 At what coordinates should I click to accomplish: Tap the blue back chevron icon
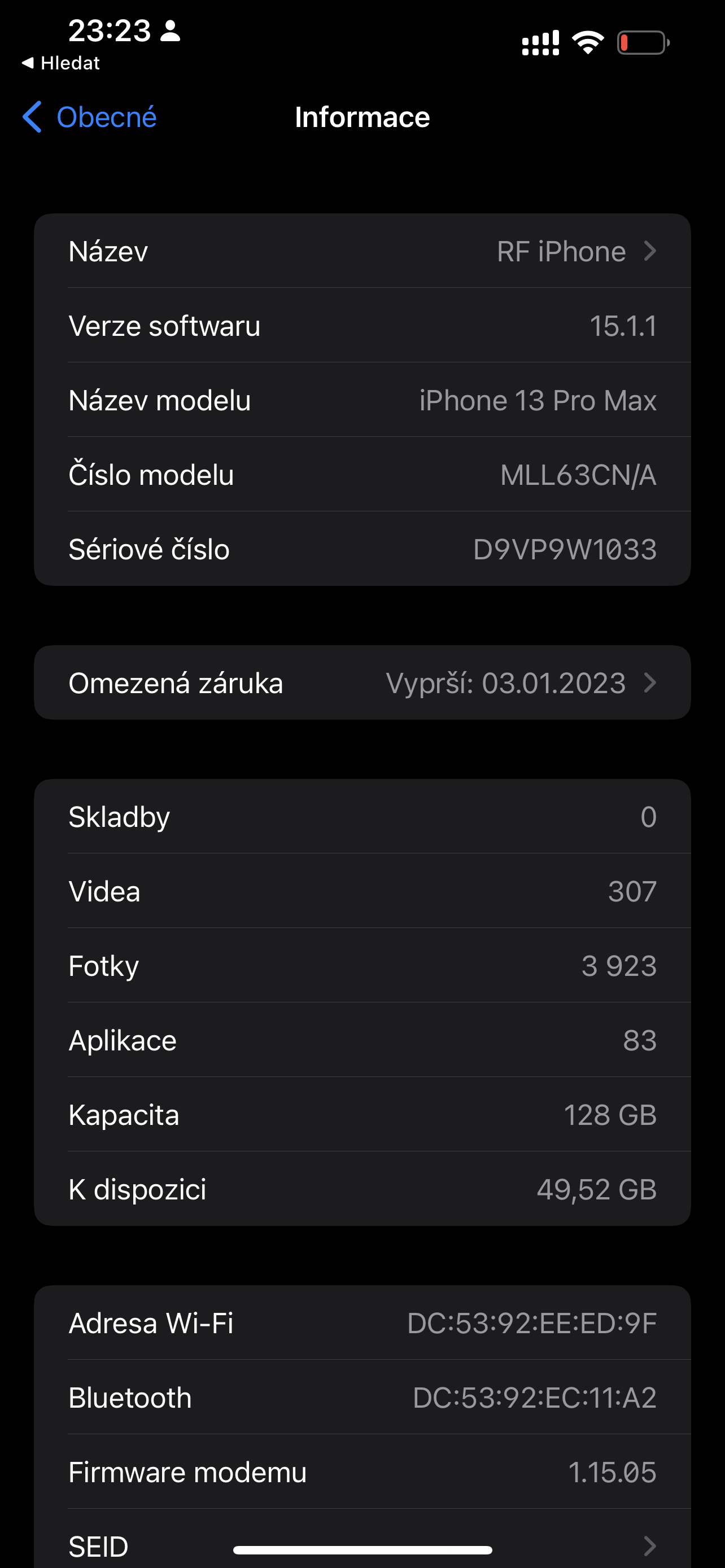(32, 117)
